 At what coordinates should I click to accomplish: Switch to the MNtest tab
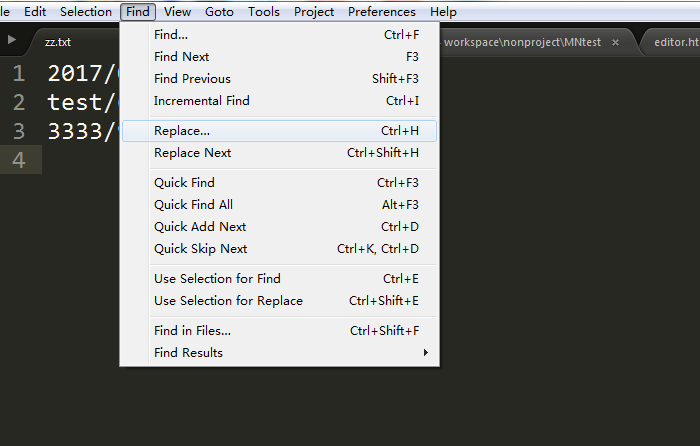click(522, 42)
